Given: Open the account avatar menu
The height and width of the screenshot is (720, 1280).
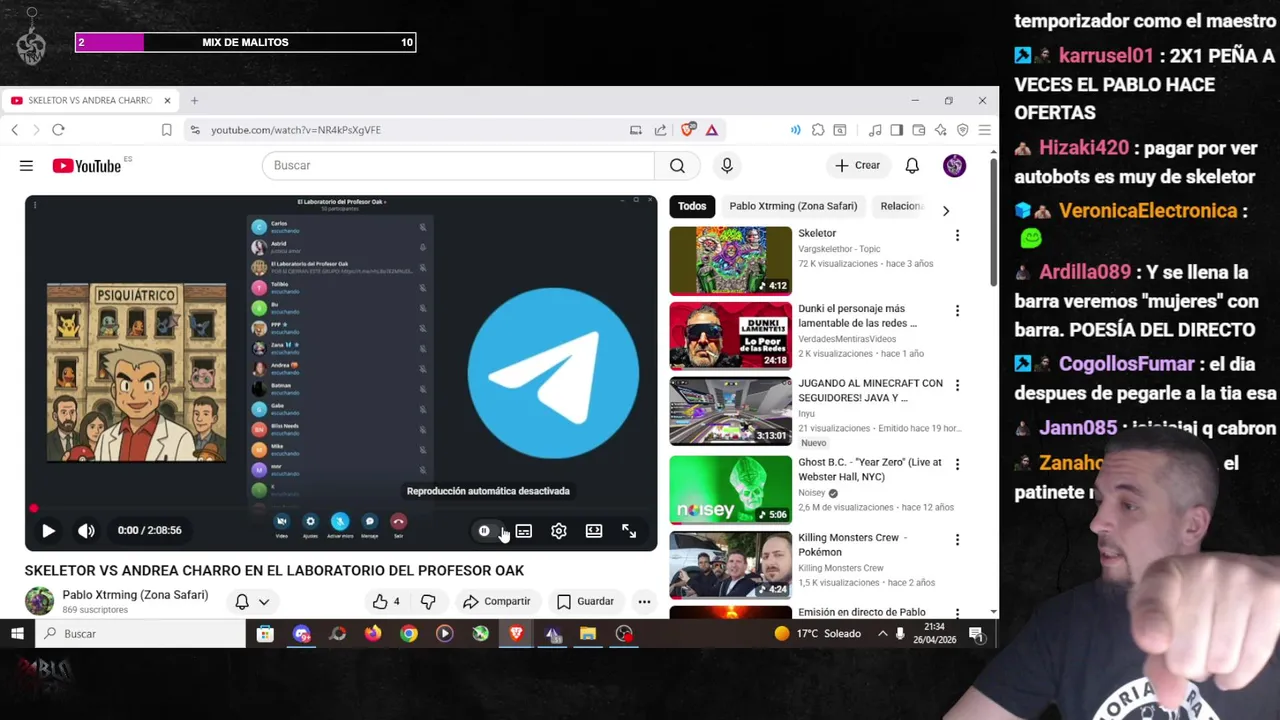Looking at the screenshot, I should [x=954, y=166].
